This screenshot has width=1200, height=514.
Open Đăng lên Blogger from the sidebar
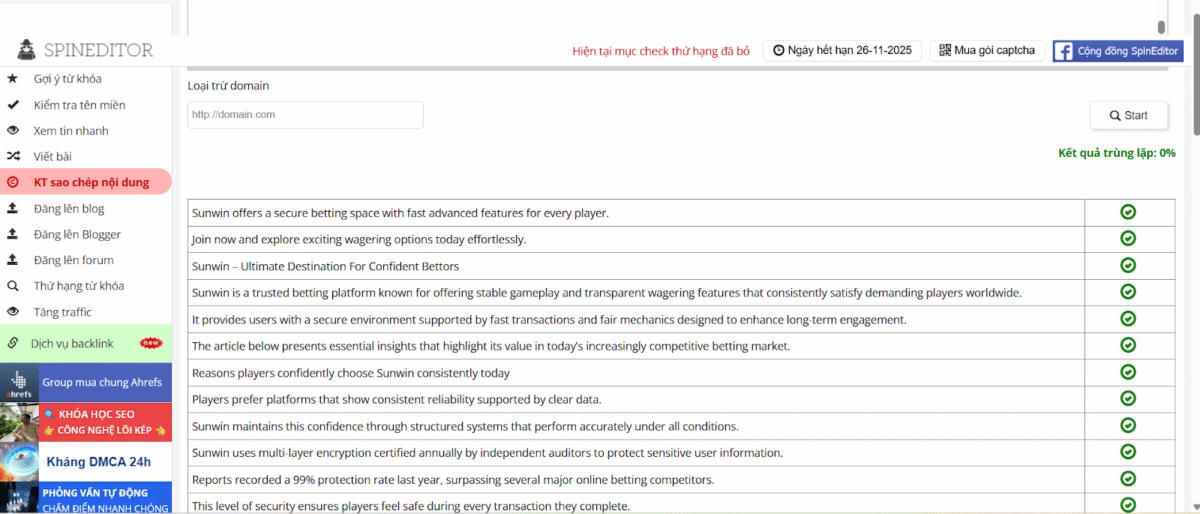tap(77, 235)
